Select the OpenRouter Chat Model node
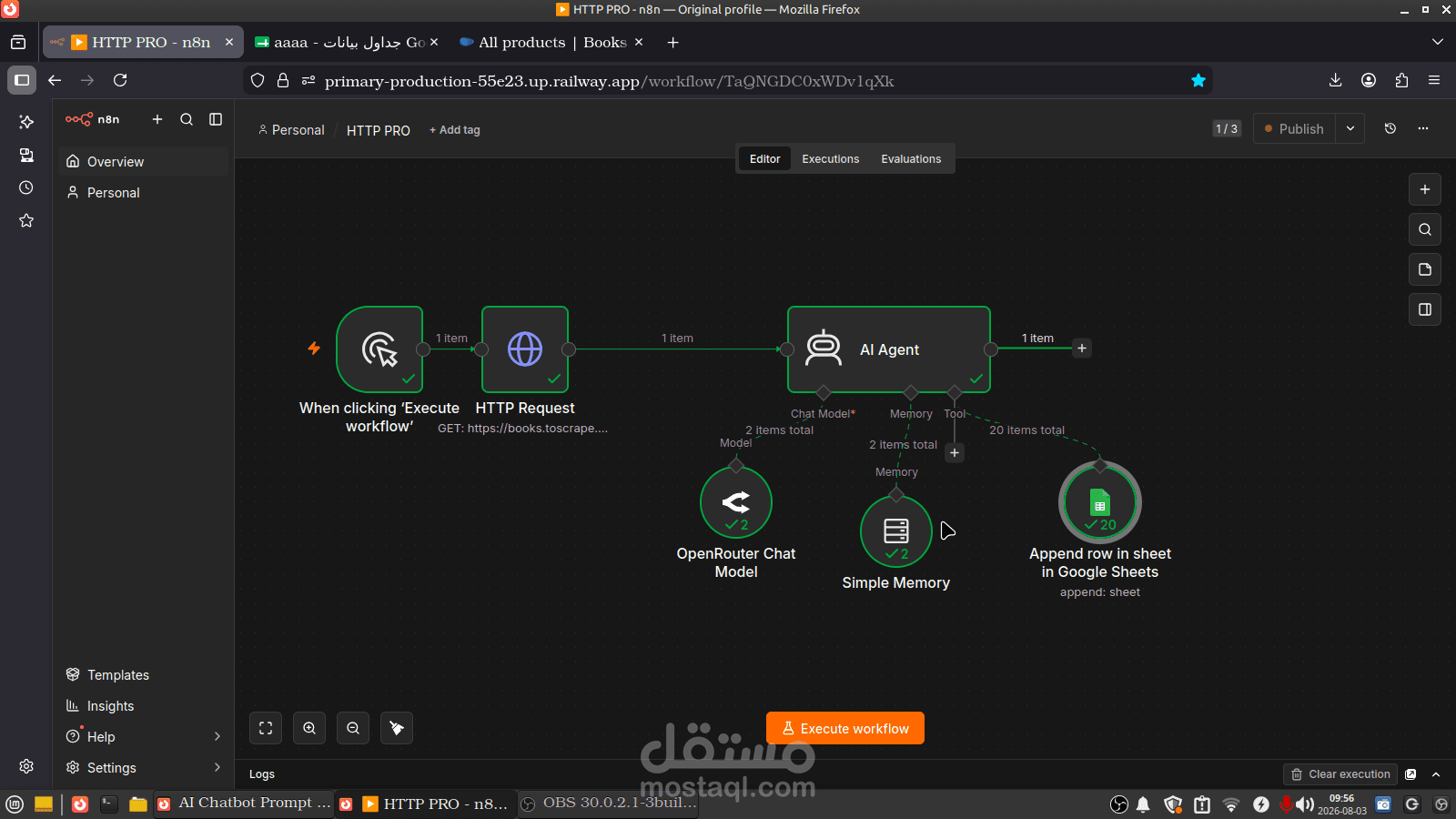This screenshot has height=819, width=1456. click(x=736, y=502)
